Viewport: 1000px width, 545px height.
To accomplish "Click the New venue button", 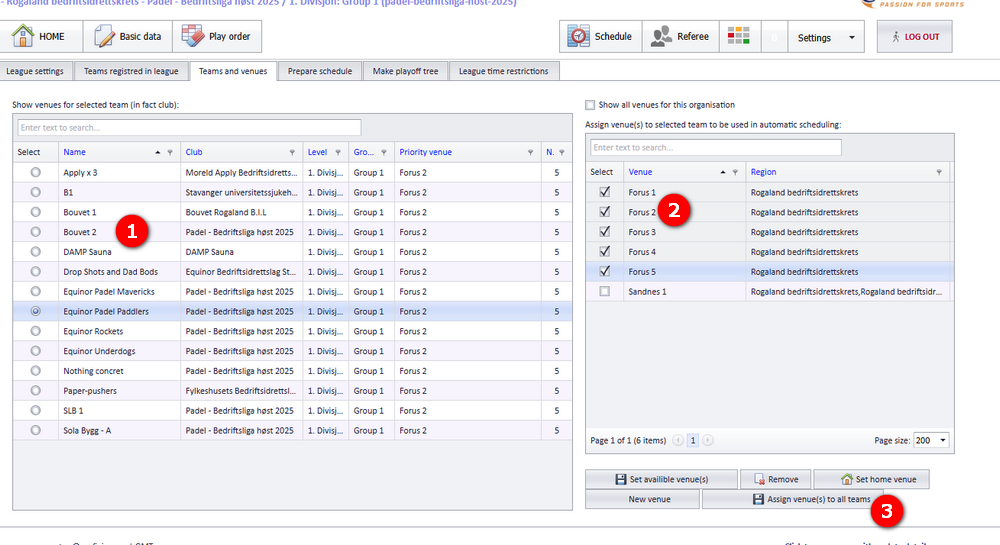I will pyautogui.click(x=642, y=499).
